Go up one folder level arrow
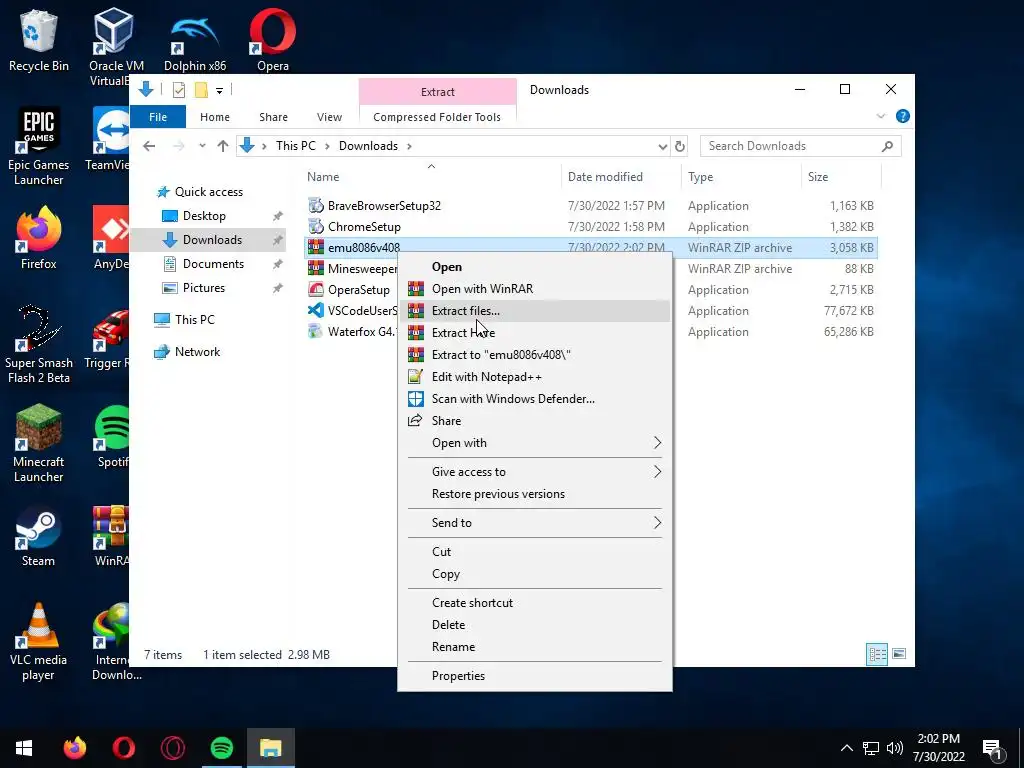 tap(223, 146)
